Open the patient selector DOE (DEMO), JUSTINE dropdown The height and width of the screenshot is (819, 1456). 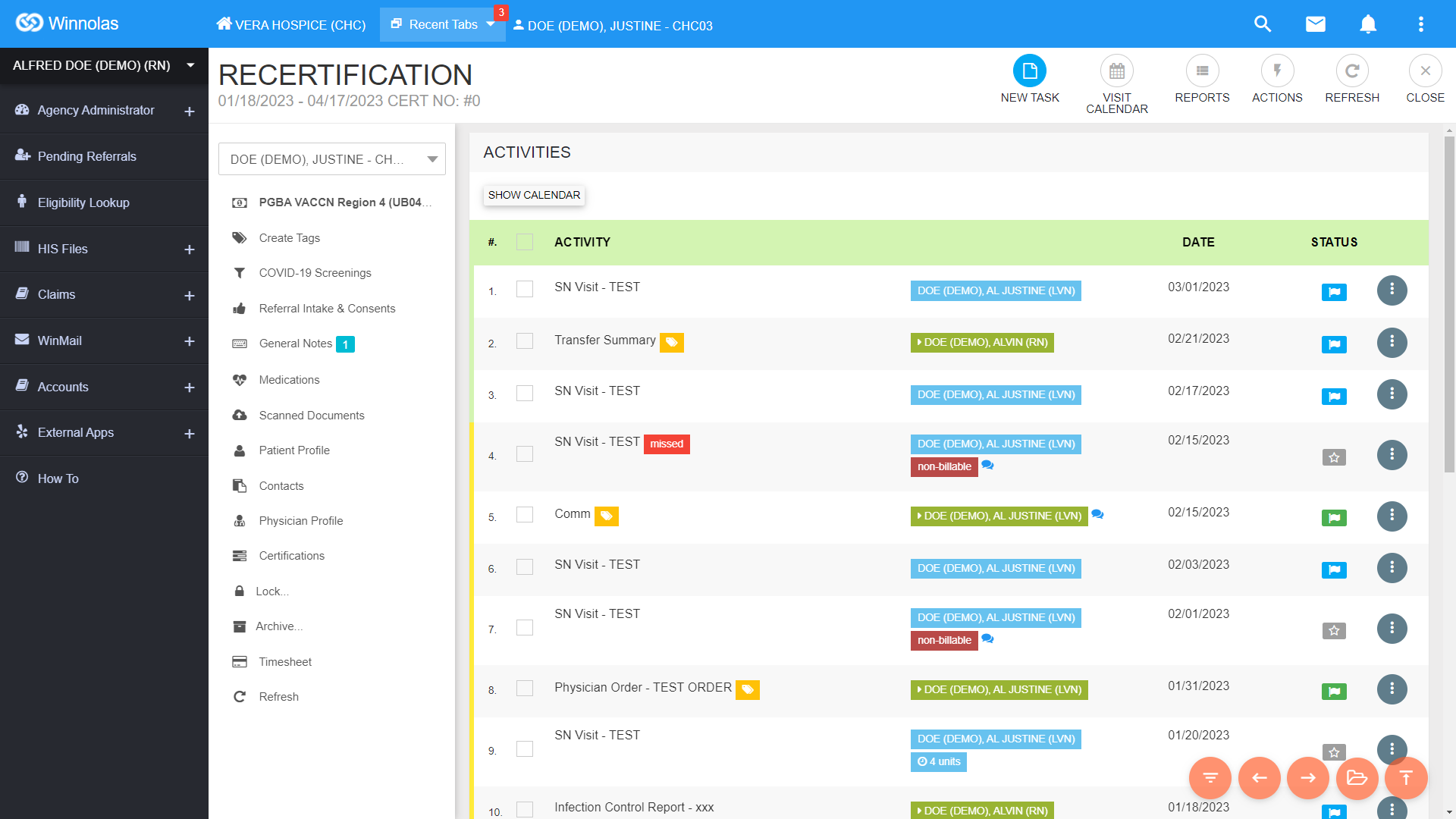pos(332,159)
